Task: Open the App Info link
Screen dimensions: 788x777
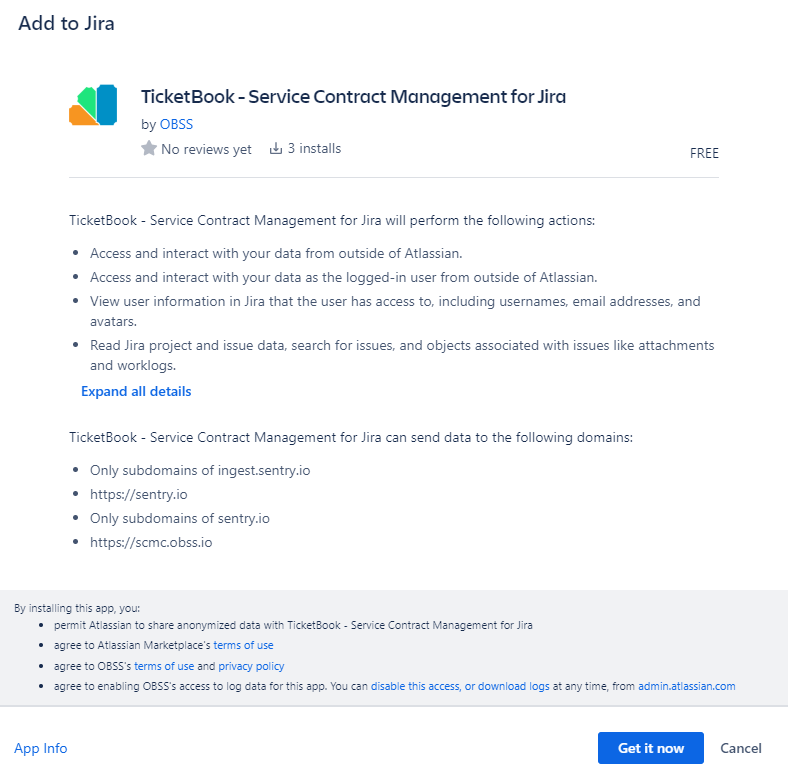Action: coord(41,748)
